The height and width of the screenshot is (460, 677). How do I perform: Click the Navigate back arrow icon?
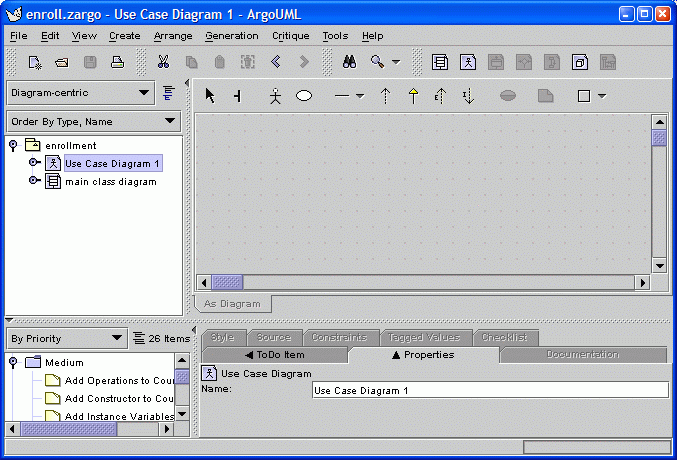[x=275, y=62]
